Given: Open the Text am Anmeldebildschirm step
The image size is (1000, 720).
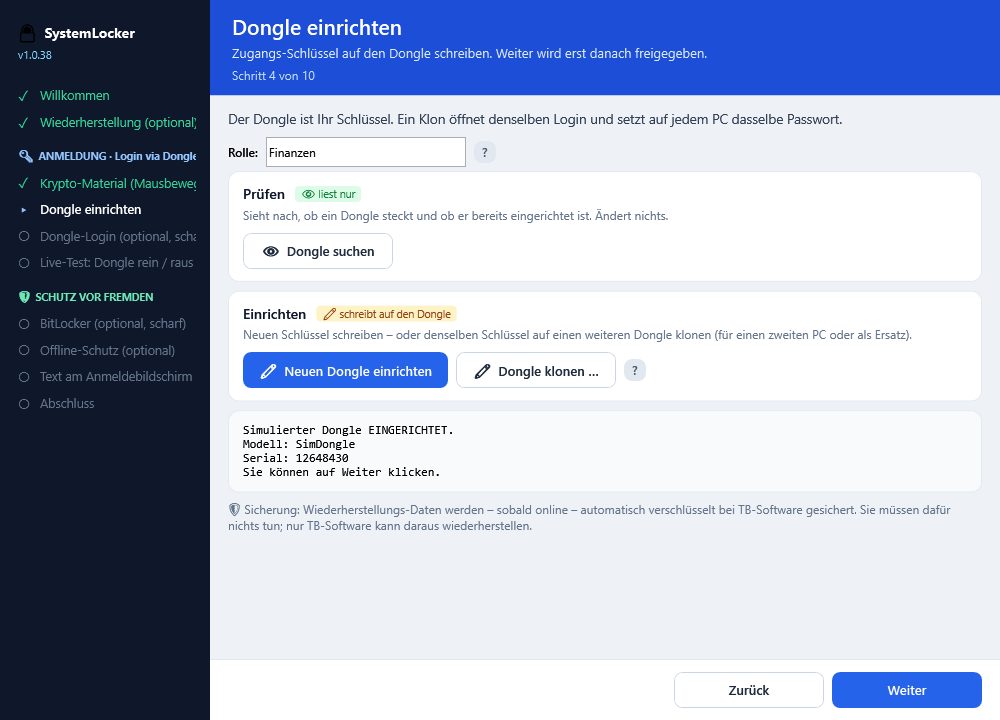Looking at the screenshot, I should (116, 377).
